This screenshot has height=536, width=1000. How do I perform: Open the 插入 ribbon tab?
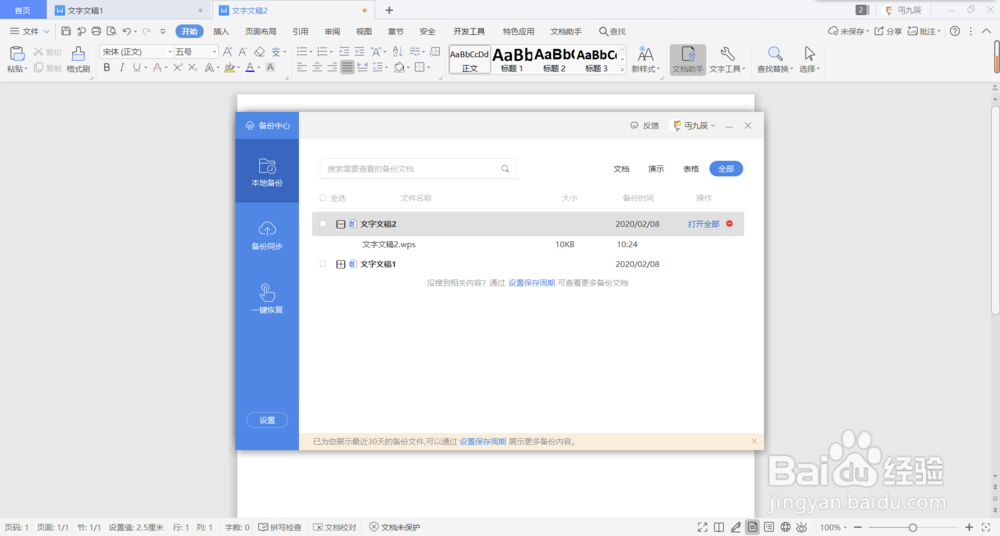221,31
